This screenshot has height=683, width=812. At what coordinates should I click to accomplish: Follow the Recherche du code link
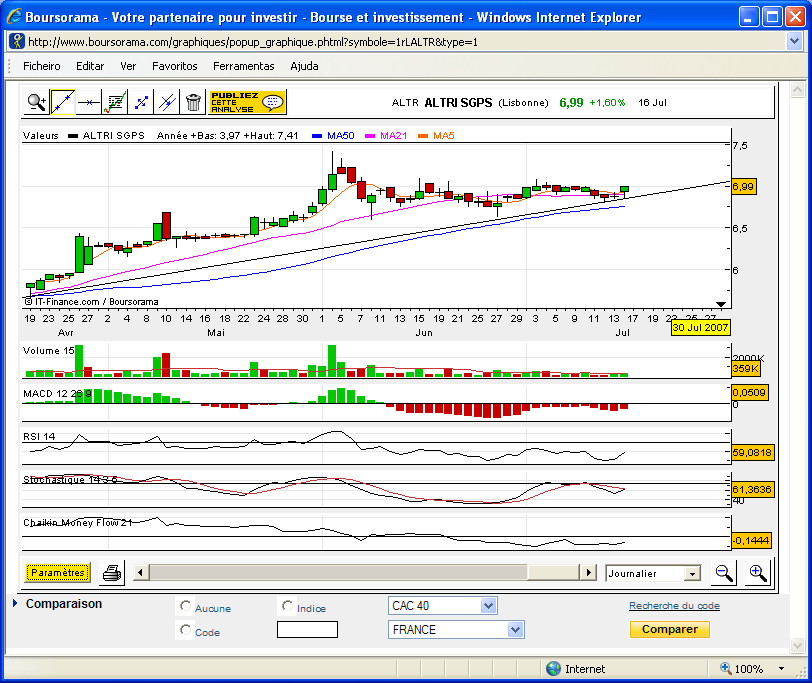click(674, 605)
